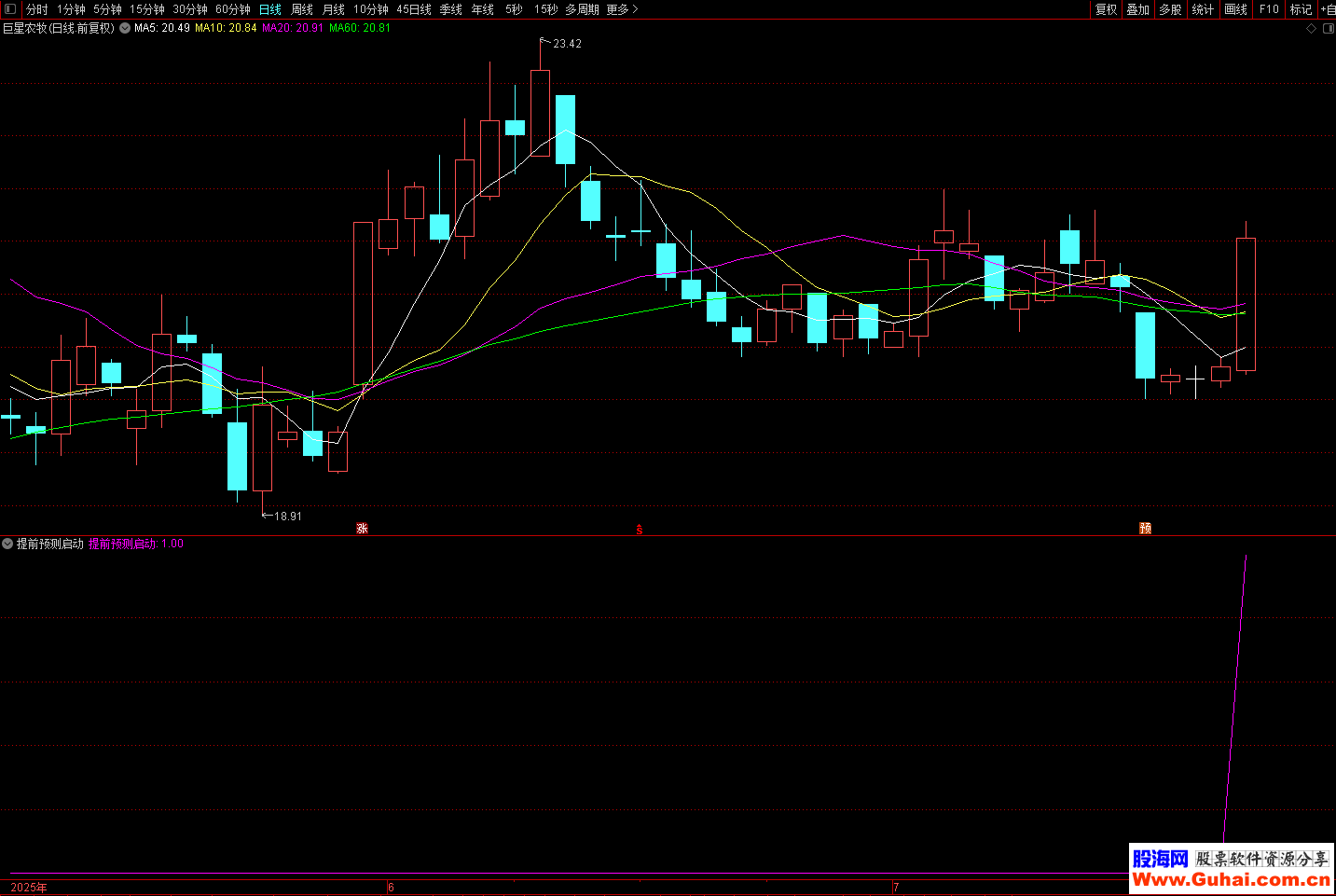Toggle the left sidebar panel icon

[x=10, y=9]
